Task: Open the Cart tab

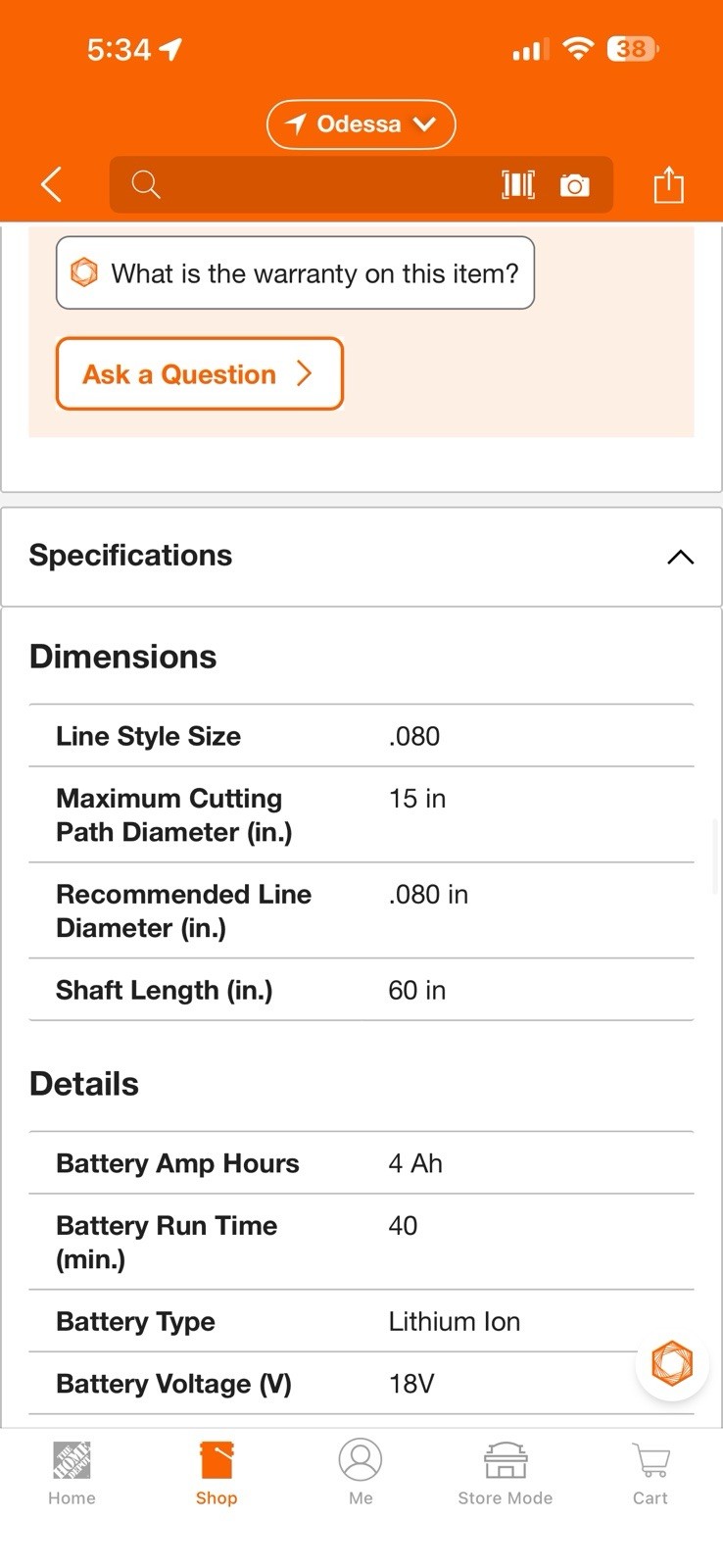Action: pyautogui.click(x=651, y=1473)
